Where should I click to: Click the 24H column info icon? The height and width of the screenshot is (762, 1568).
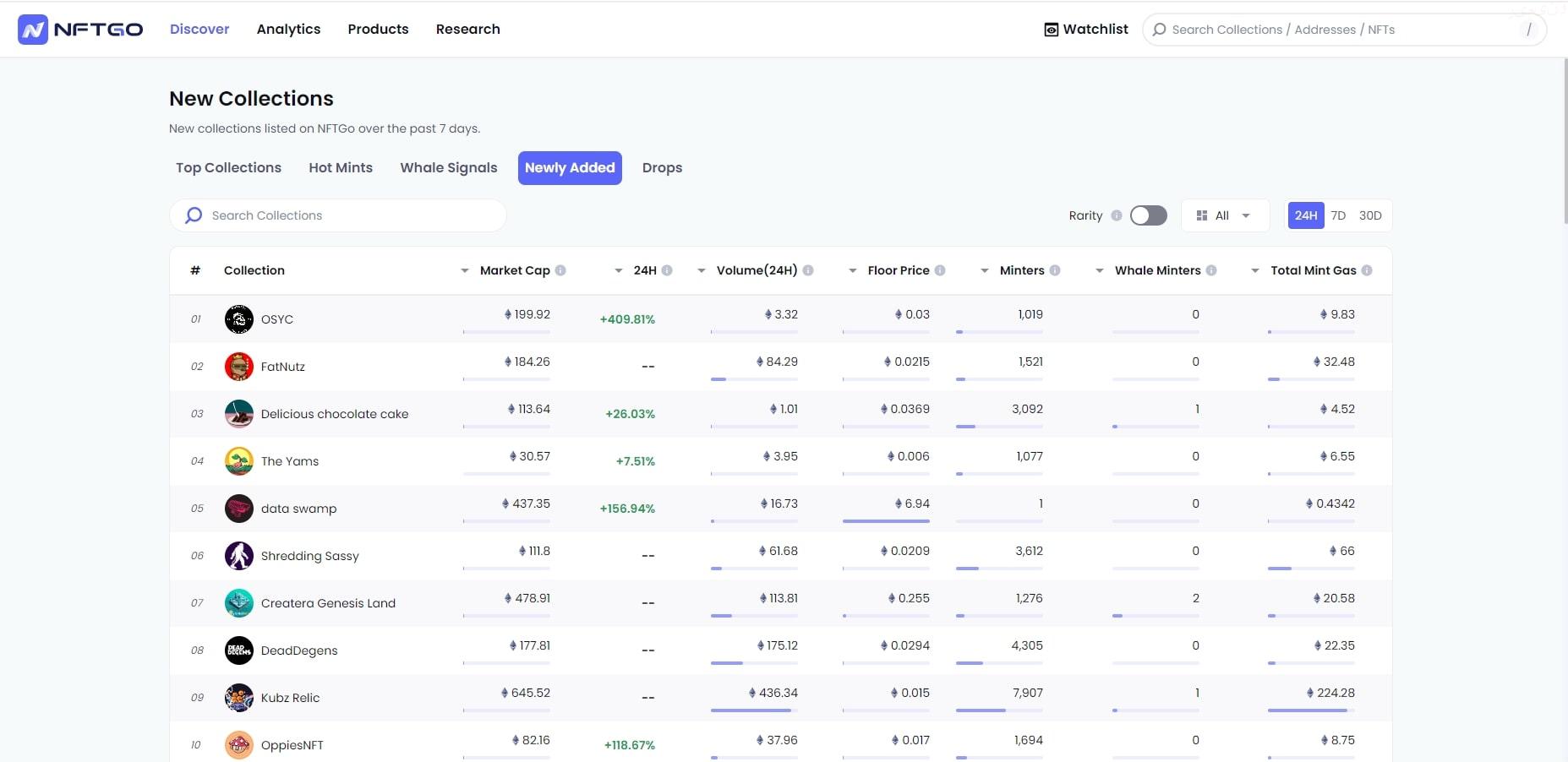point(667,270)
